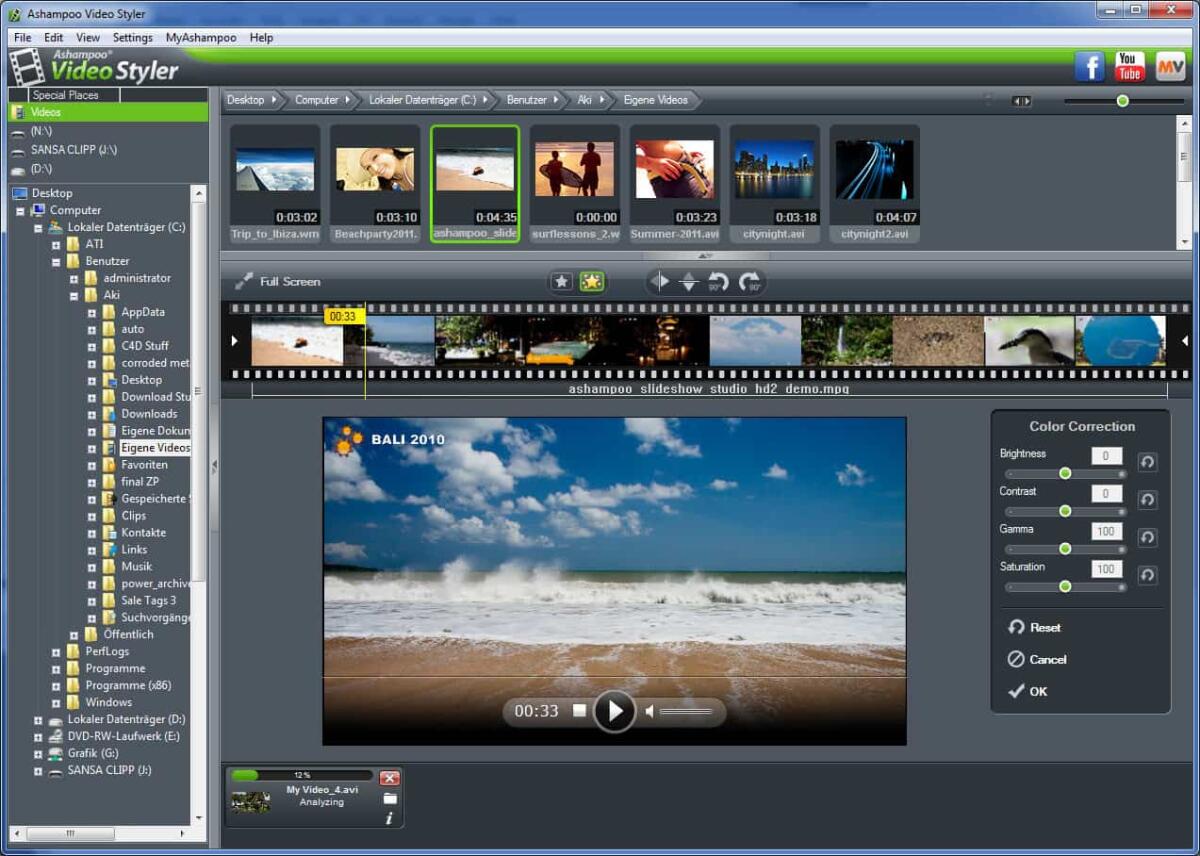
Task: Open the Settings menu
Action: tap(133, 37)
